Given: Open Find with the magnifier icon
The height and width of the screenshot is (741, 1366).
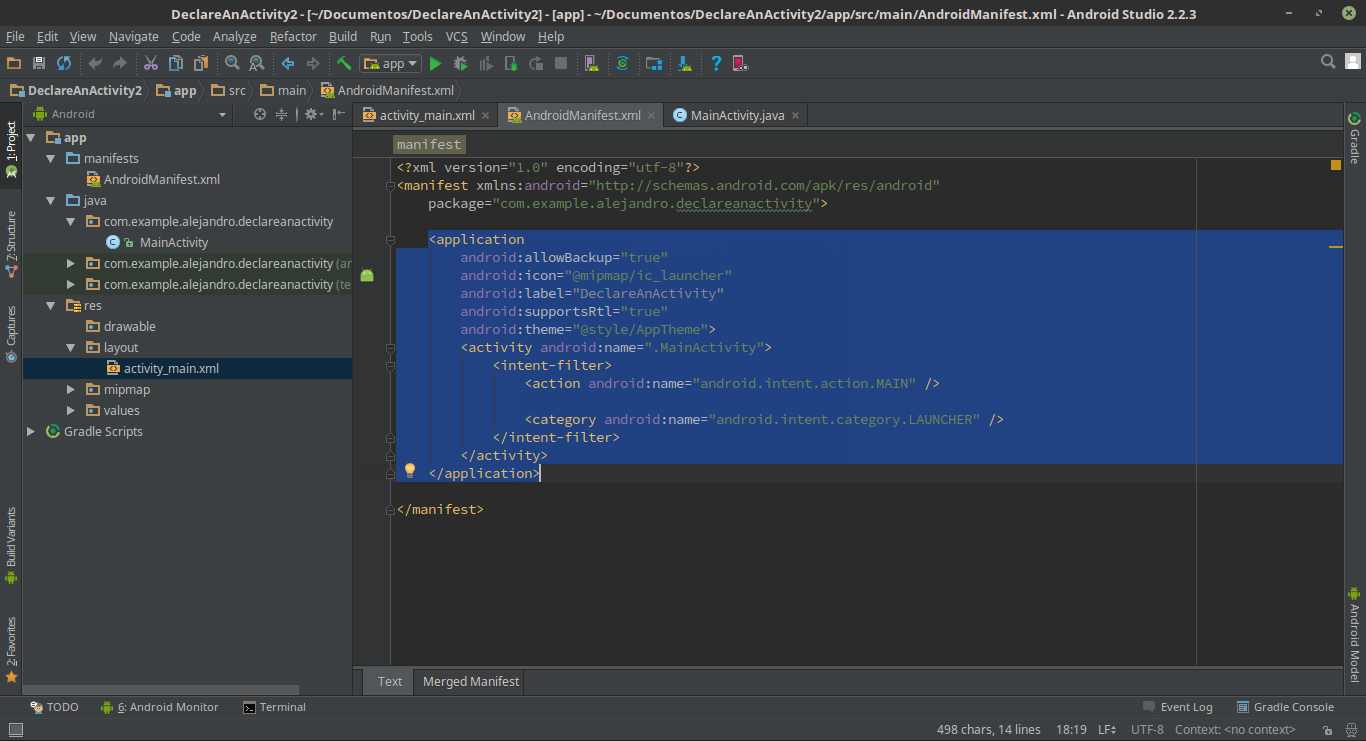Looking at the screenshot, I should tap(232, 63).
